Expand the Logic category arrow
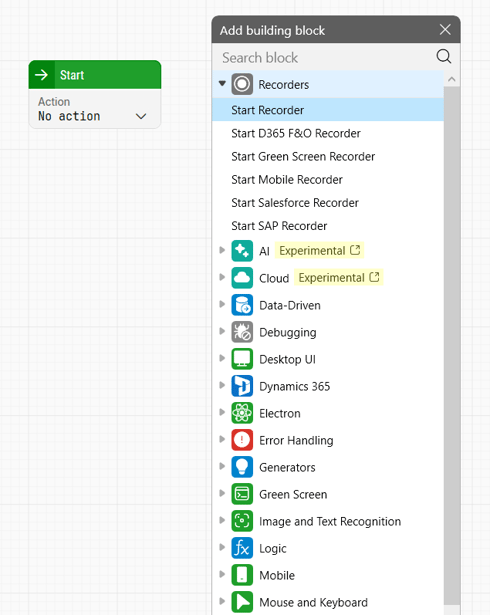The height and width of the screenshot is (615, 490). coord(222,548)
